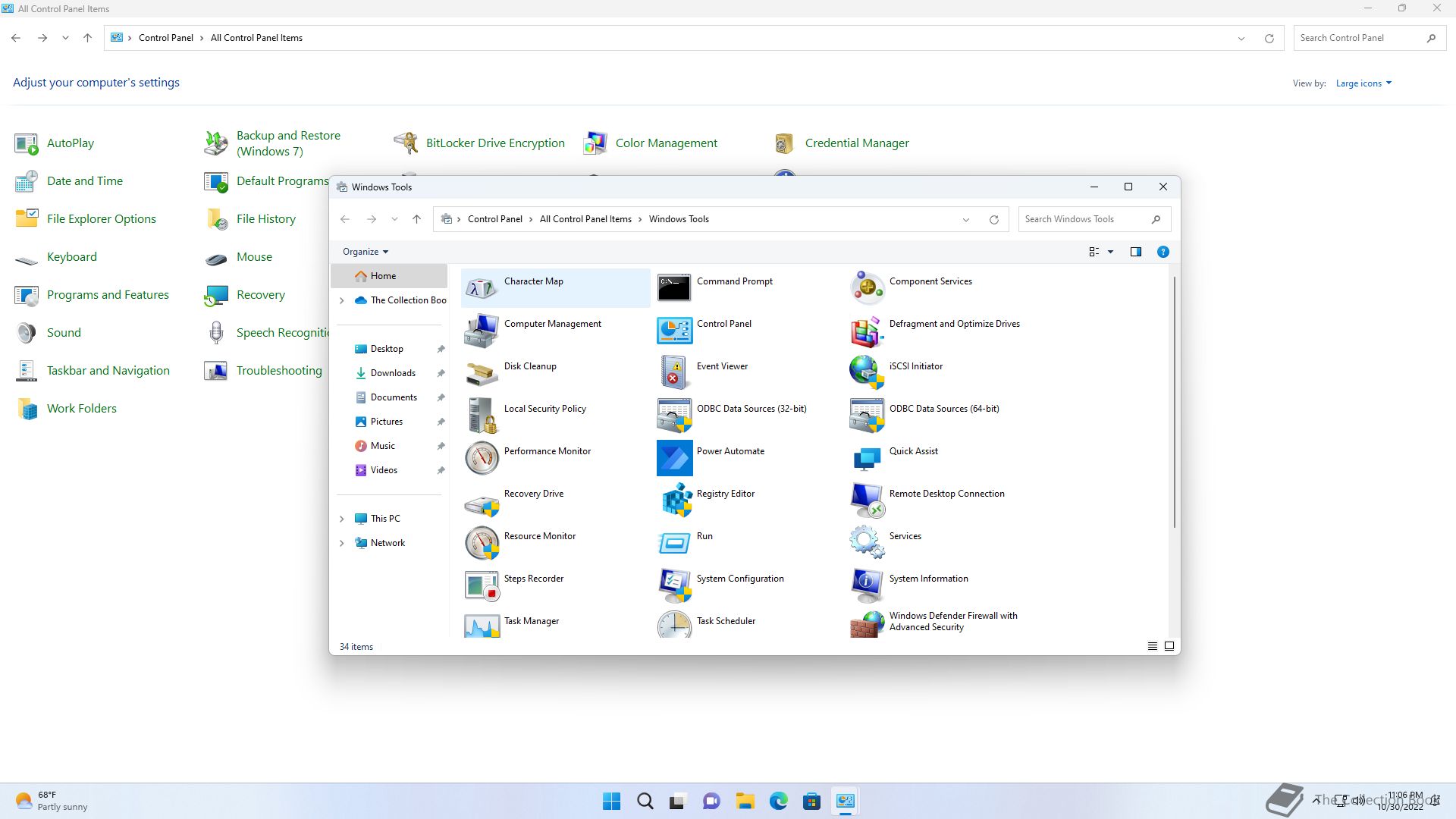1456x819 pixels.
Task: Open Windows Tools address bar history dropdown
Action: click(965, 219)
